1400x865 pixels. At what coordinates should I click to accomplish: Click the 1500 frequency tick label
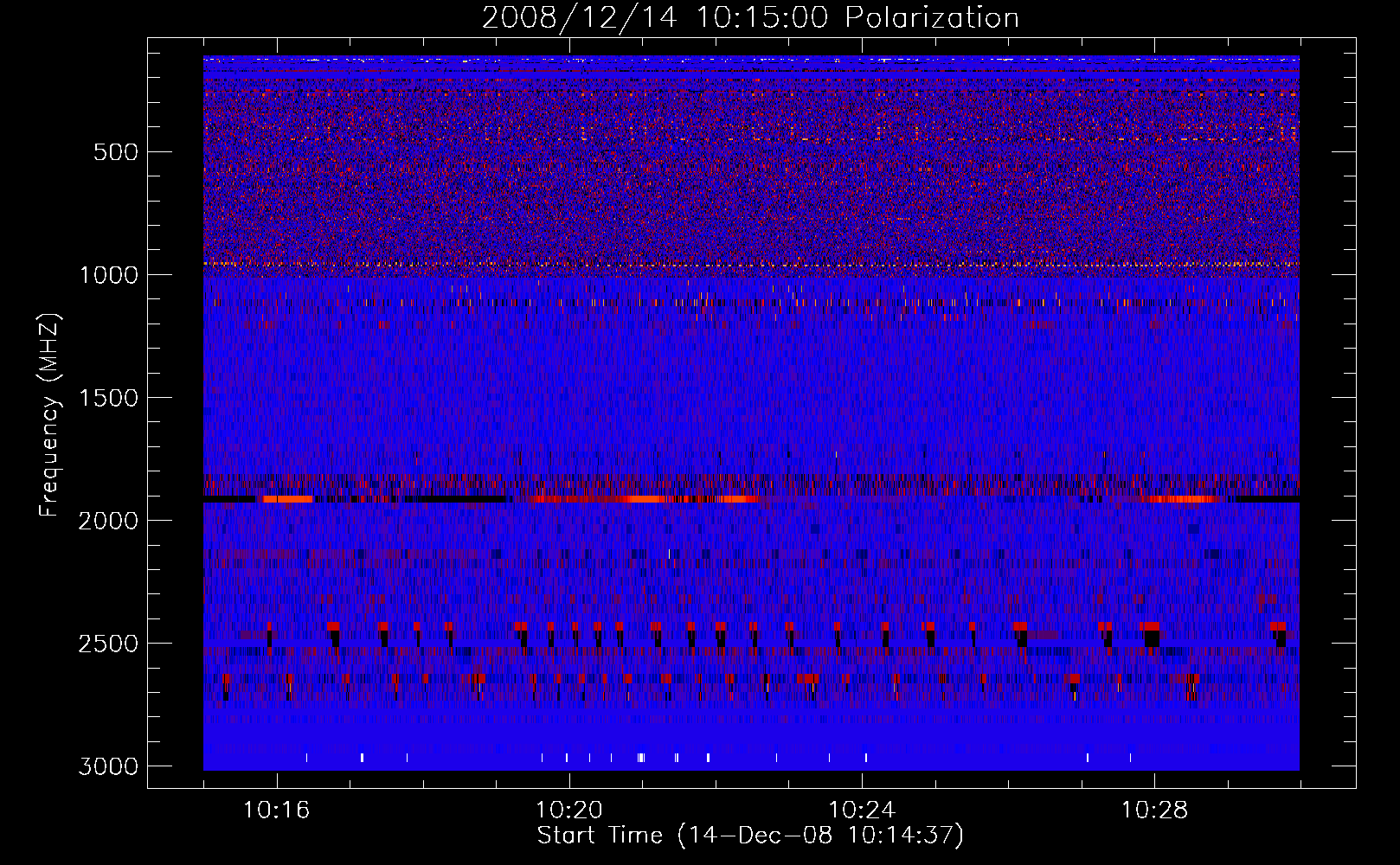pyautogui.click(x=108, y=398)
